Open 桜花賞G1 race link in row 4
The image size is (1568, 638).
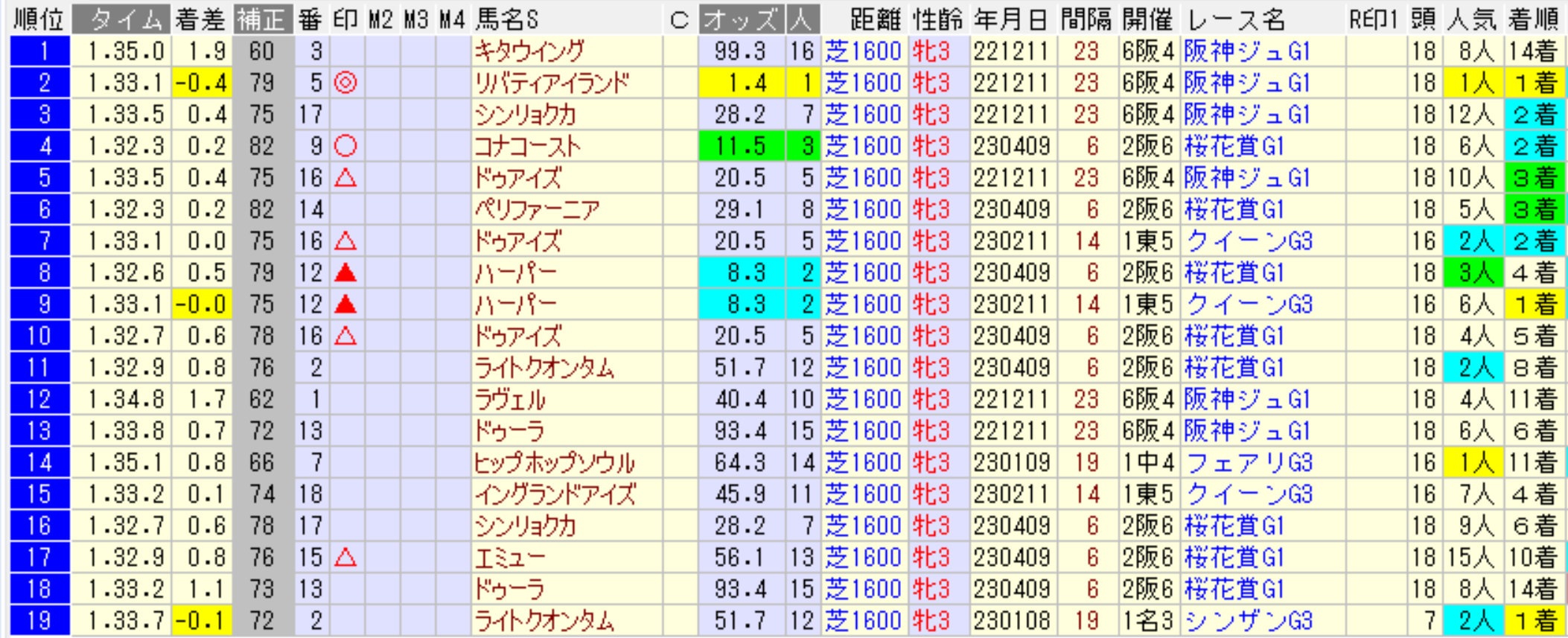[1234, 146]
